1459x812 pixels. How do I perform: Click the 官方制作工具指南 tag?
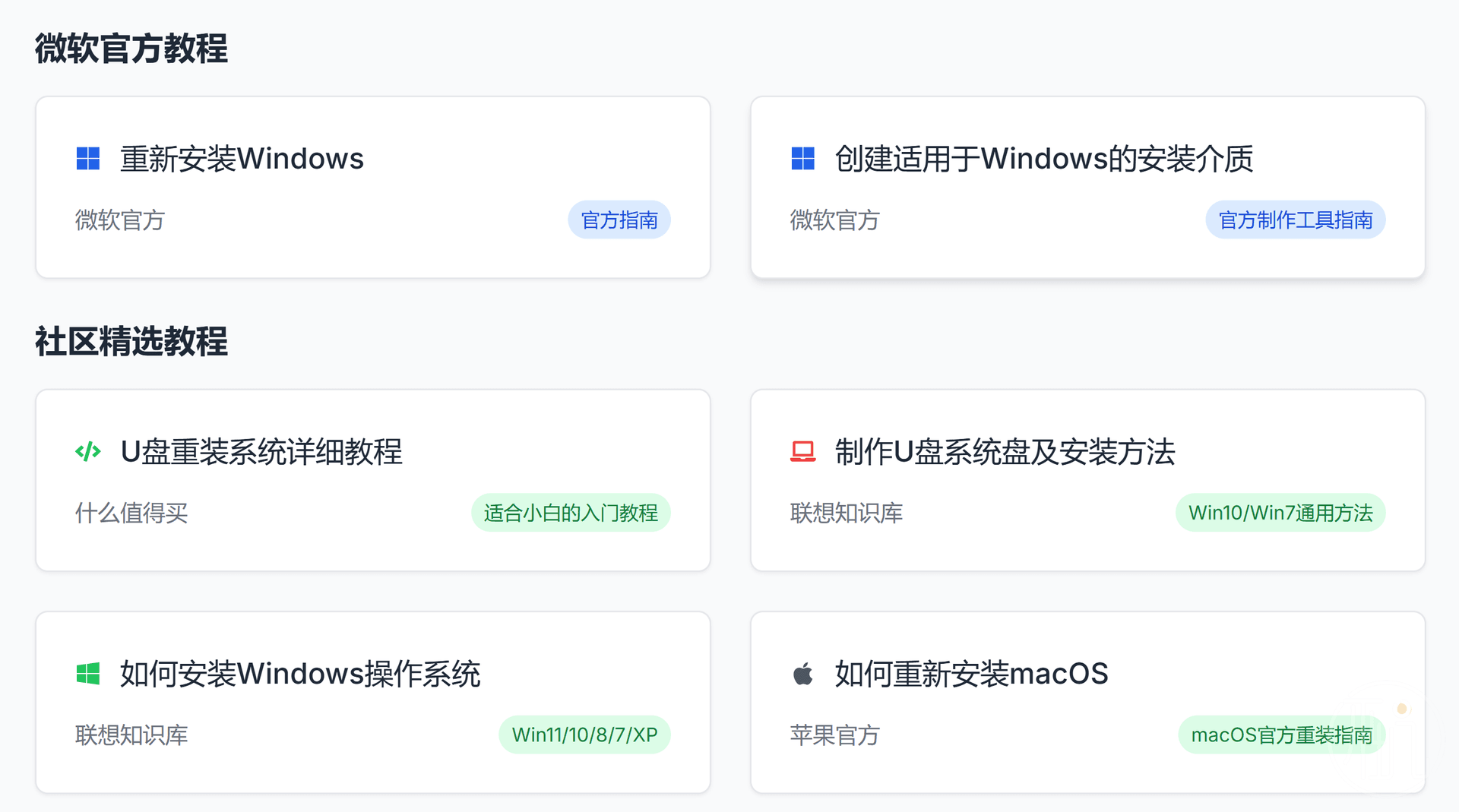pos(1296,220)
